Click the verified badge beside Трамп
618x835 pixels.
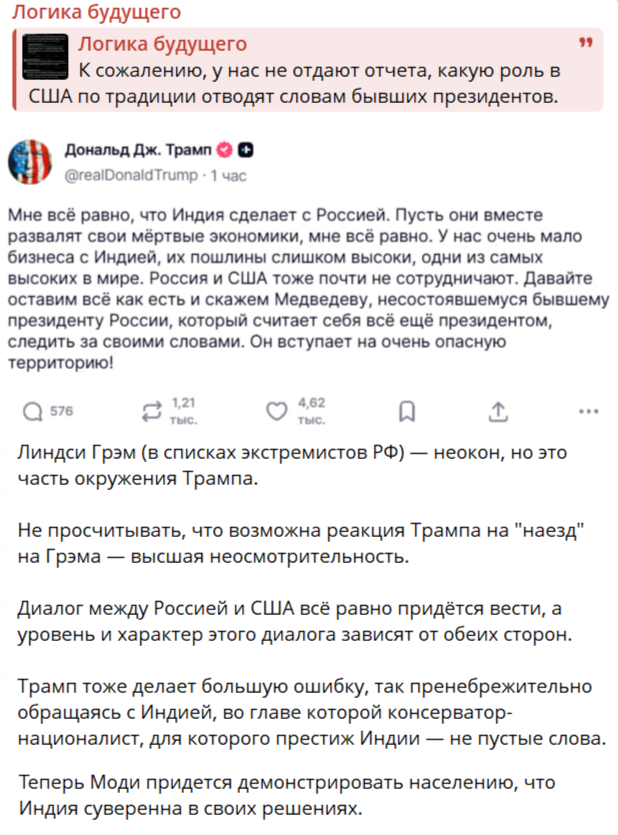click(x=225, y=150)
